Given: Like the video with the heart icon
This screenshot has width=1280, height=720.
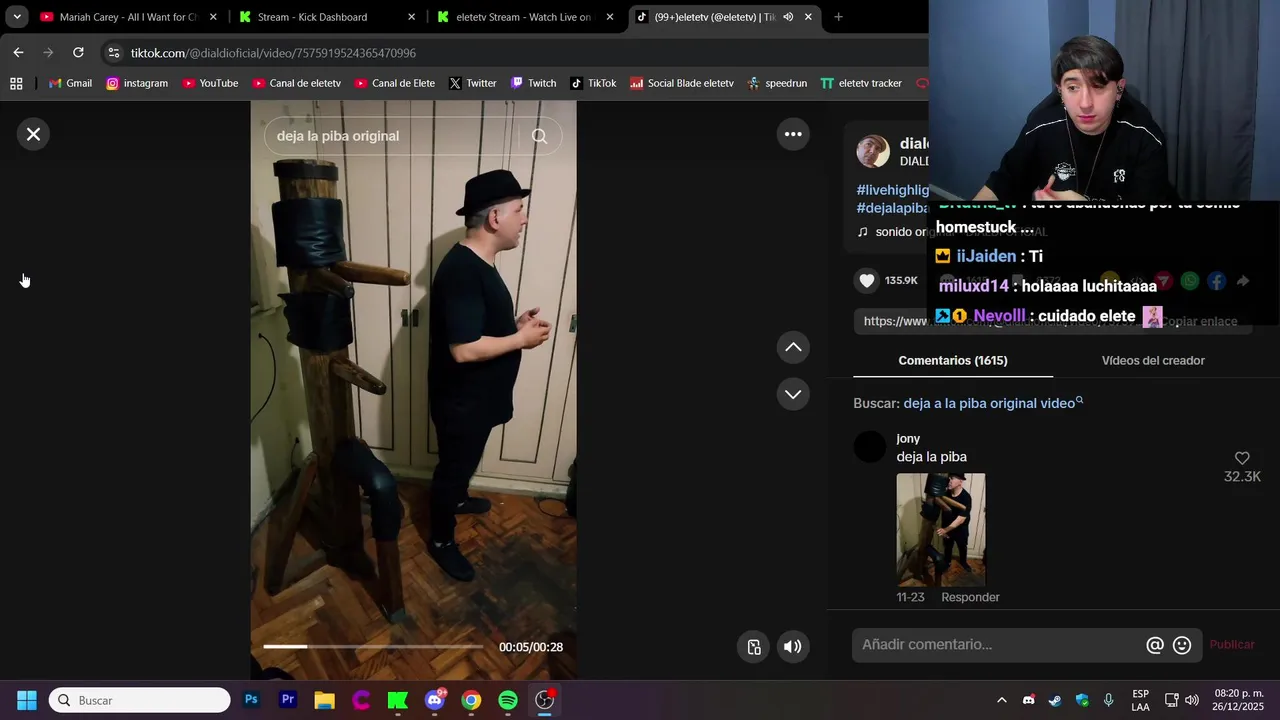Looking at the screenshot, I should [x=867, y=281].
